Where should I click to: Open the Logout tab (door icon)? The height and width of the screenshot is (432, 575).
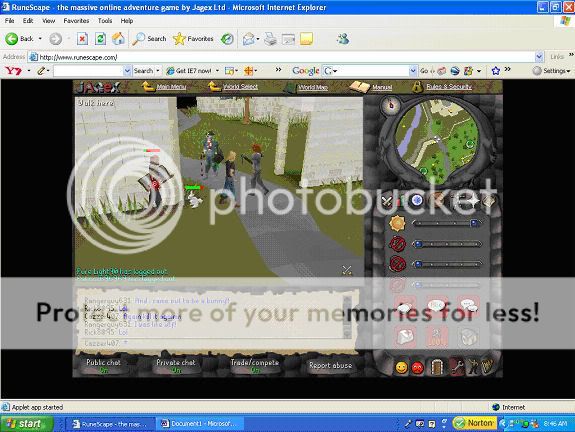437,367
